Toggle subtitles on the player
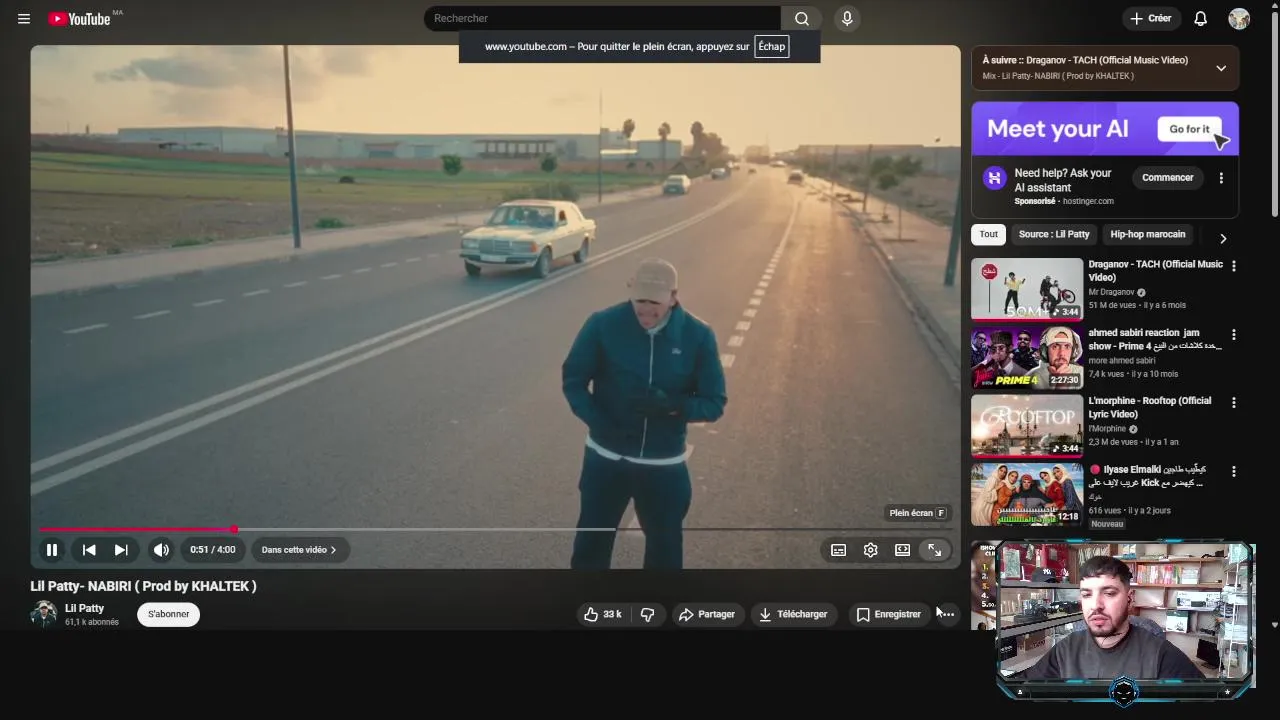 839,550
